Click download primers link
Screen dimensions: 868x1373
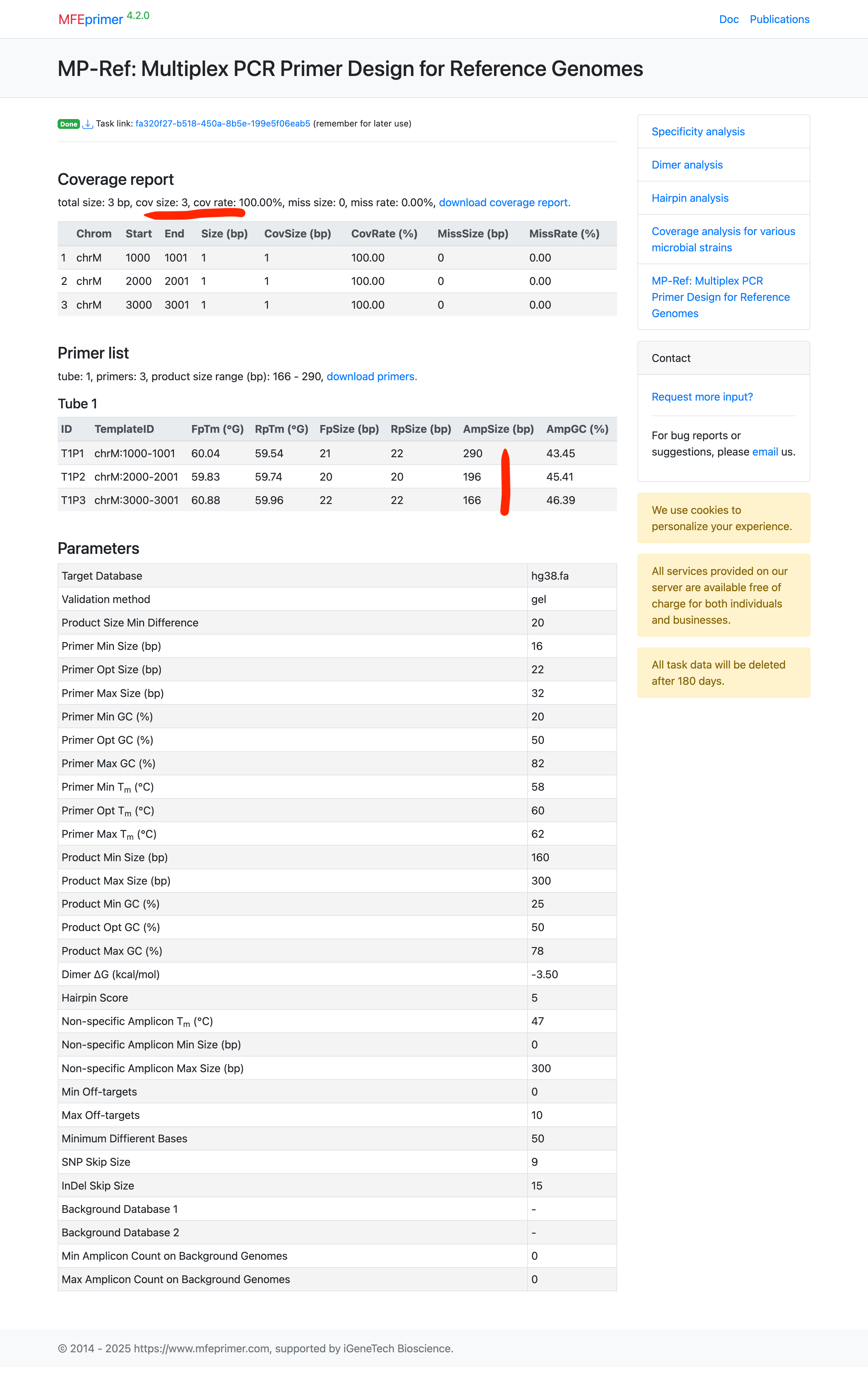coord(372,376)
